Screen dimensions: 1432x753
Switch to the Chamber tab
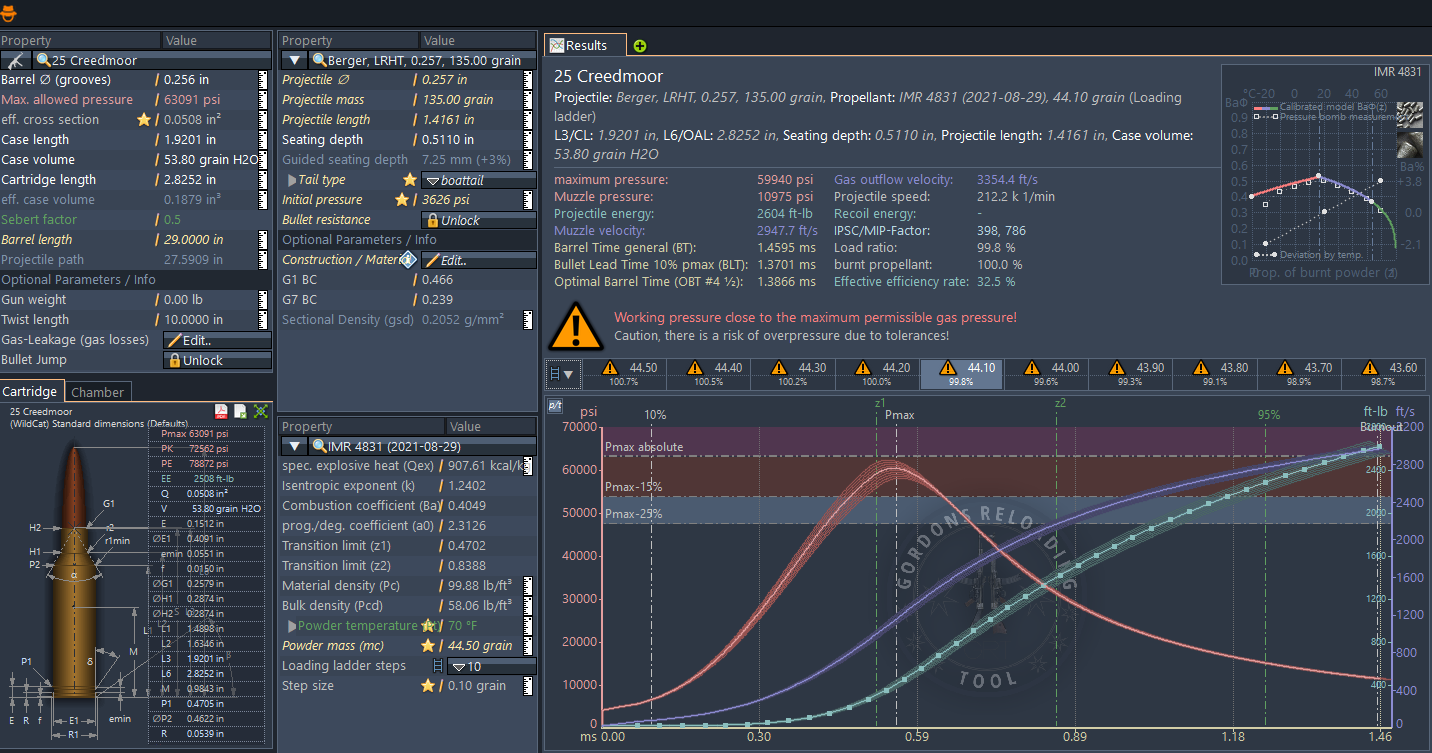[98, 392]
